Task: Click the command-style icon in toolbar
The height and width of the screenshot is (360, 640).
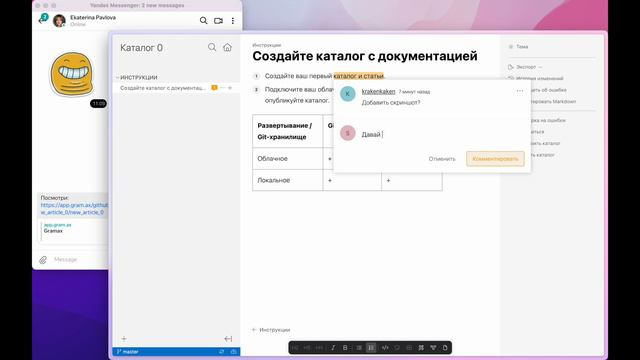Action: tap(421, 348)
